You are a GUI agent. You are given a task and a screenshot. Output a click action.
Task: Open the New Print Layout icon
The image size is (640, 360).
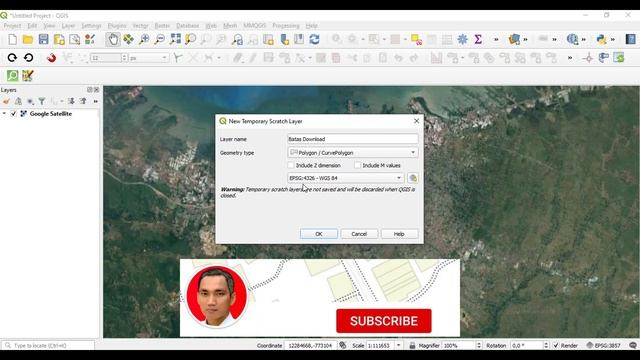point(59,40)
